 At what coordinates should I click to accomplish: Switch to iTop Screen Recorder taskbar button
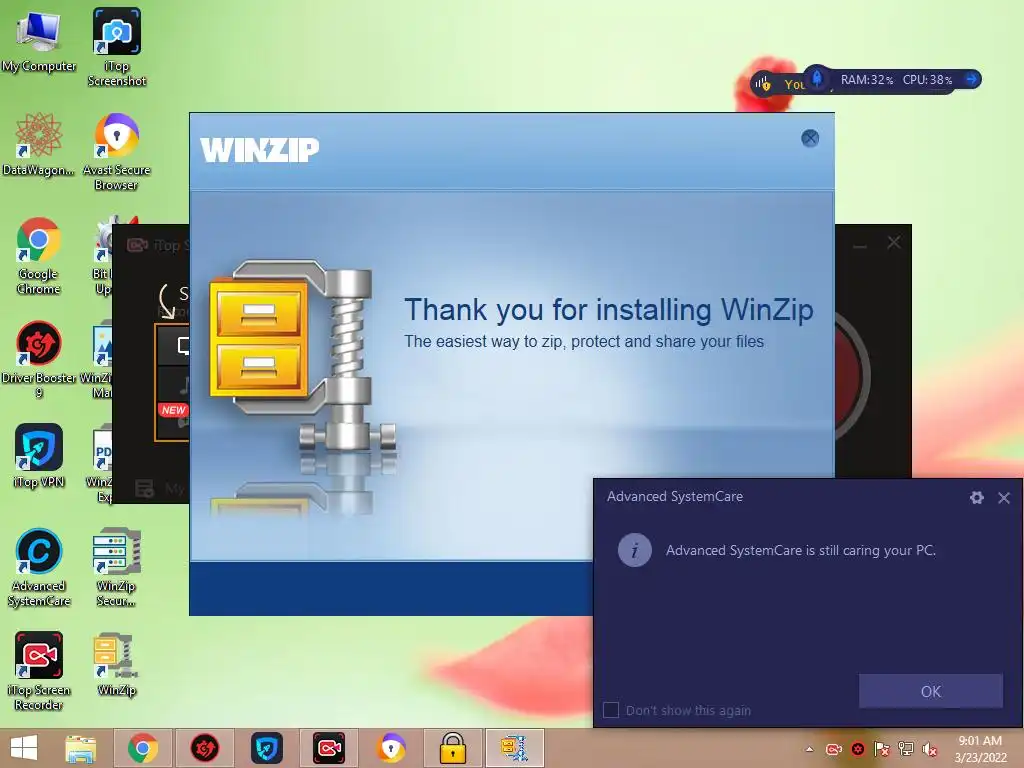328,748
